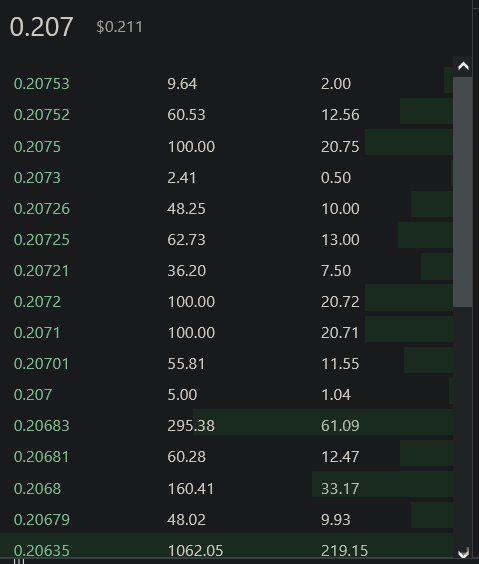Click the 295.38 amount value

point(191,426)
